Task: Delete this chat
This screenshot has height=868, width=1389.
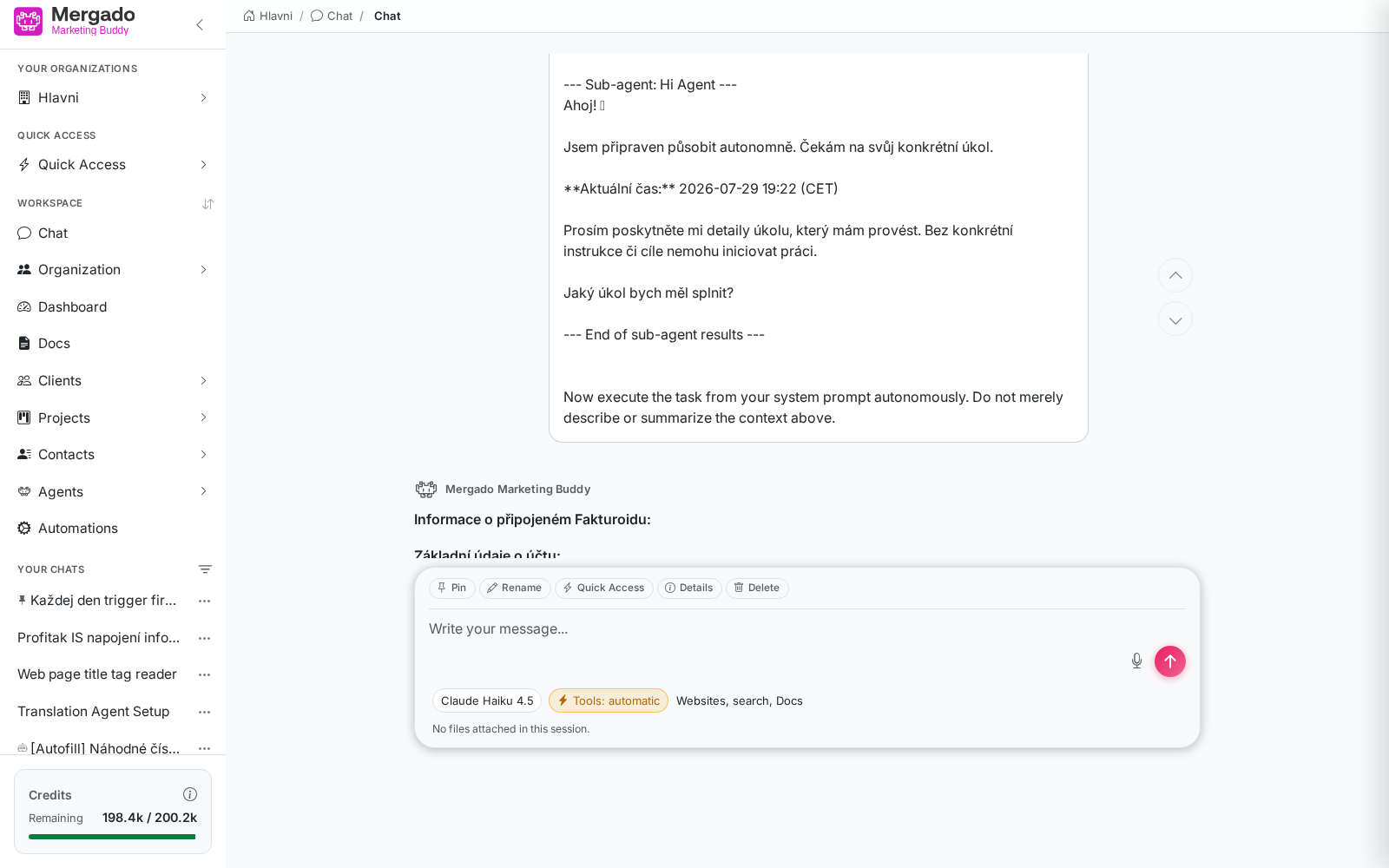Action: [757, 589]
